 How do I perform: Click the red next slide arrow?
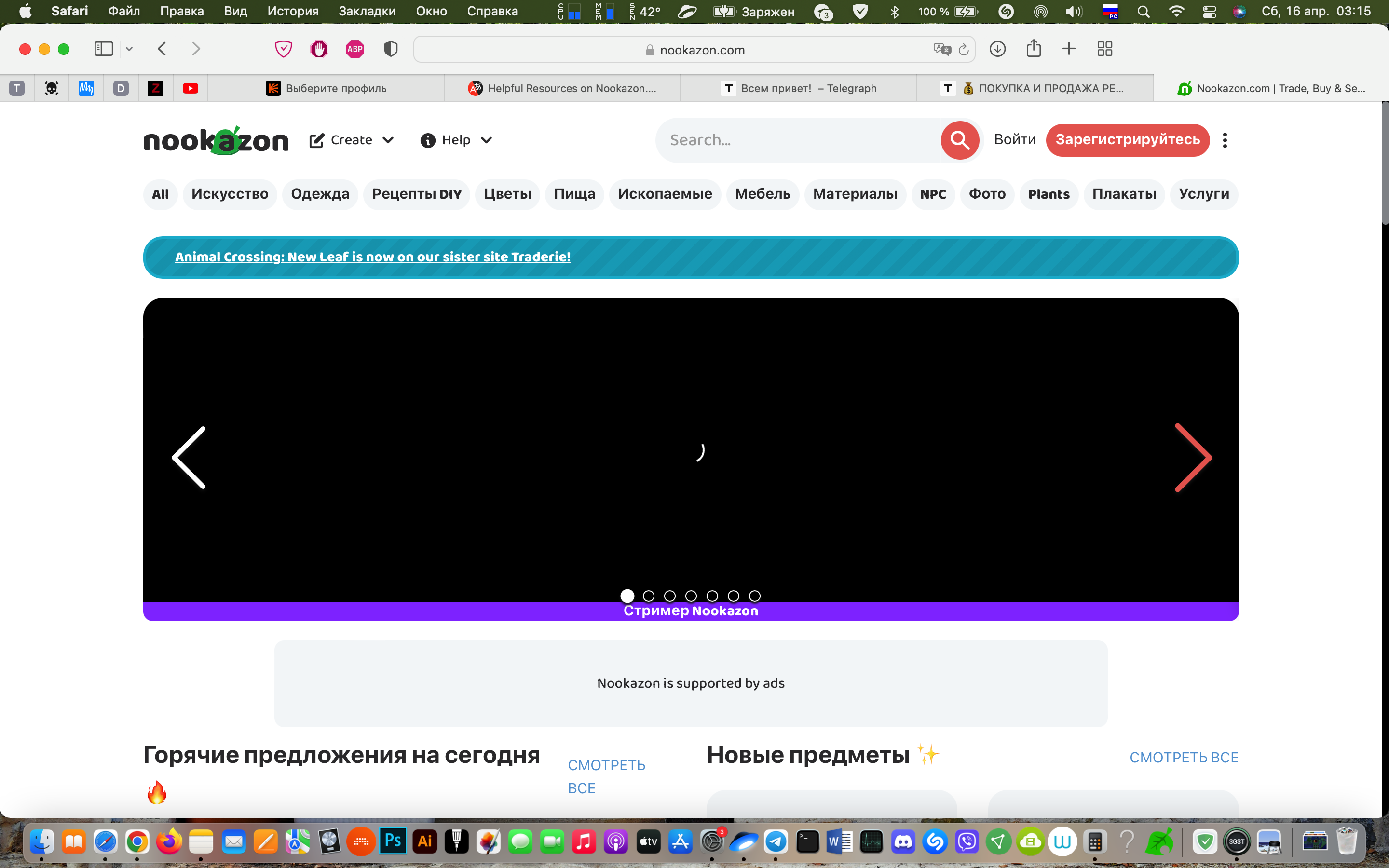click(x=1193, y=458)
